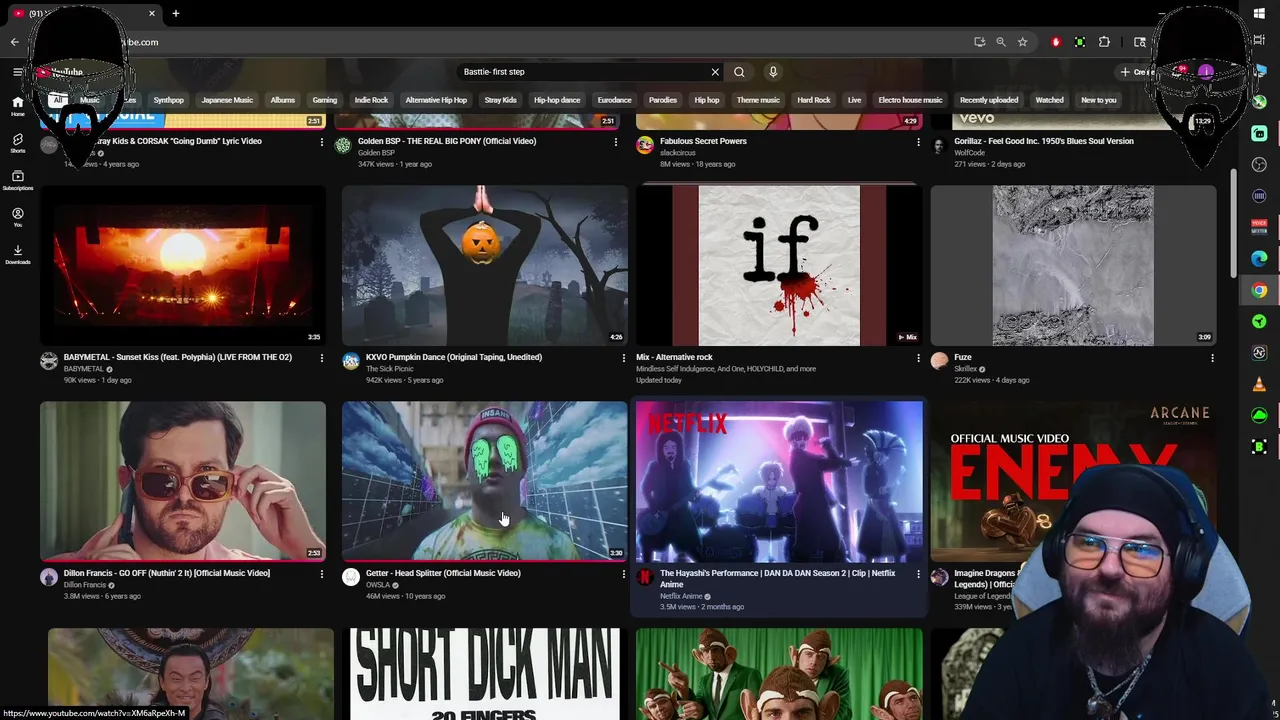Screen dimensions: 1280x720
Task: Open VLC media player from the taskbar
Action: point(1259,384)
